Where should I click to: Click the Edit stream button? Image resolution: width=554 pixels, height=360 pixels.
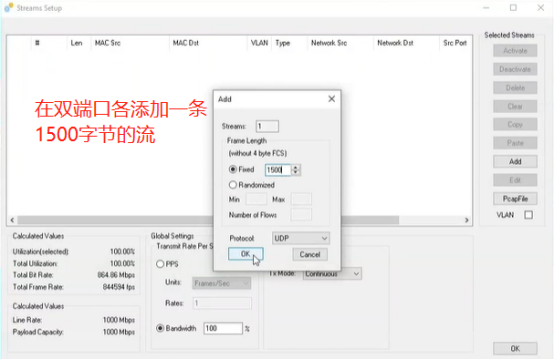[515, 180]
